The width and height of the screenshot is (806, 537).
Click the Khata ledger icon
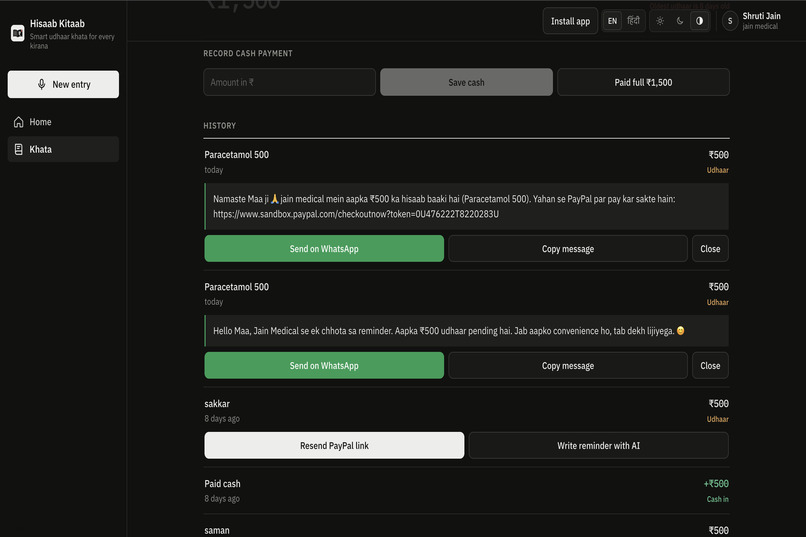point(19,149)
